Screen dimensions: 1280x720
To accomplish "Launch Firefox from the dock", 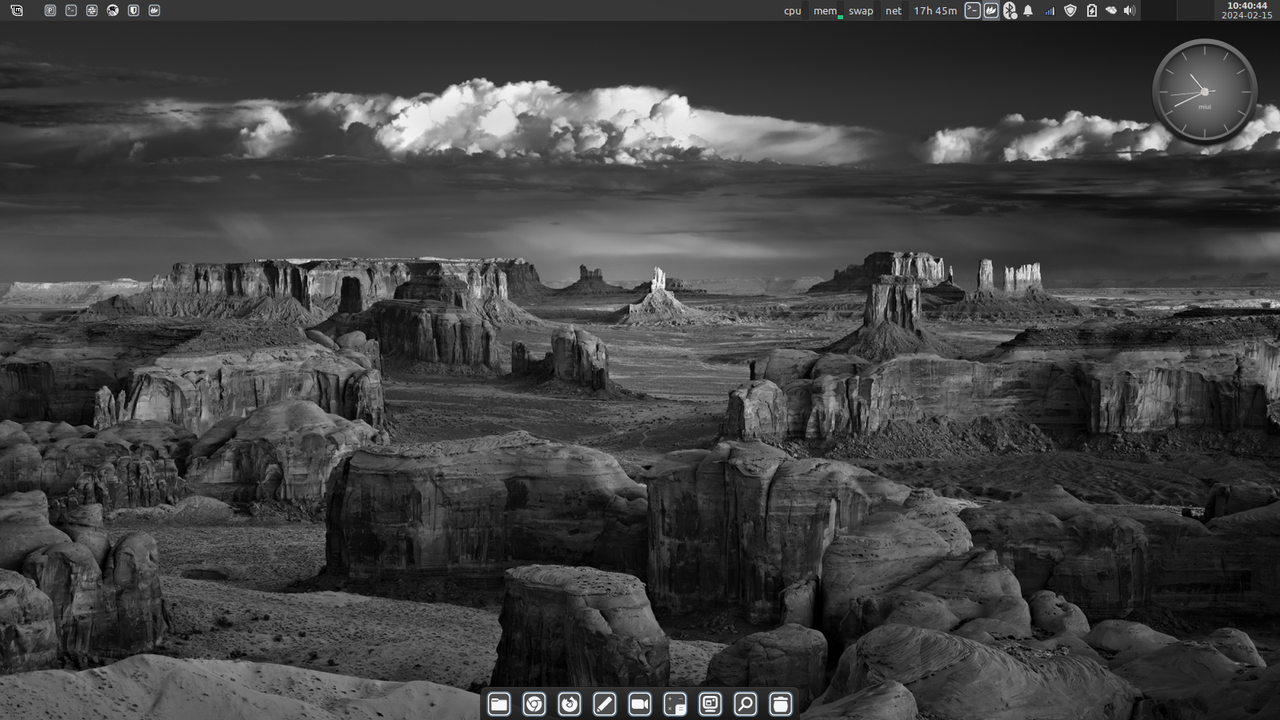I will point(569,703).
